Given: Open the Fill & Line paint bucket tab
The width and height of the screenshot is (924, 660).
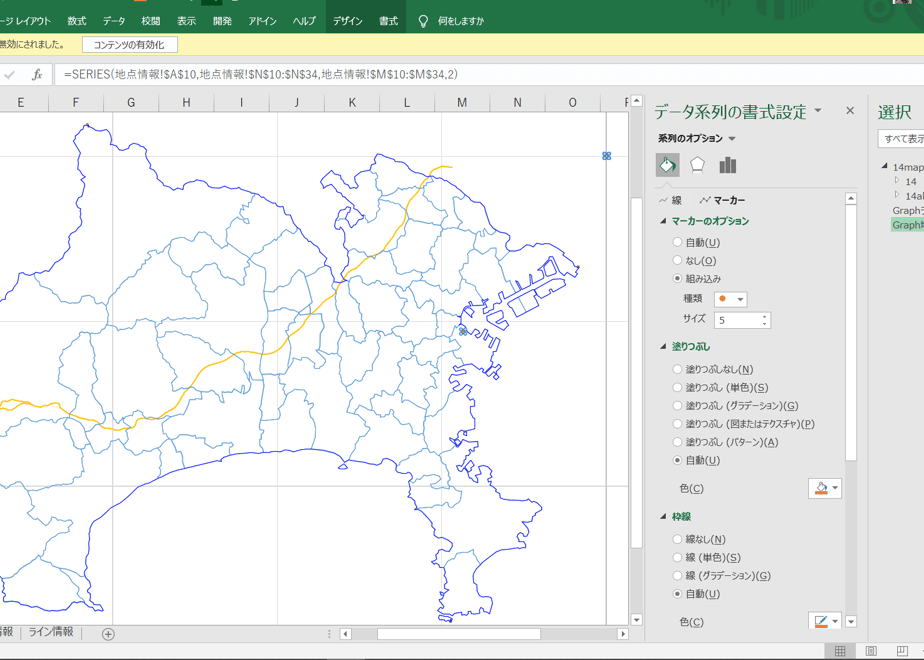Looking at the screenshot, I should (x=668, y=165).
